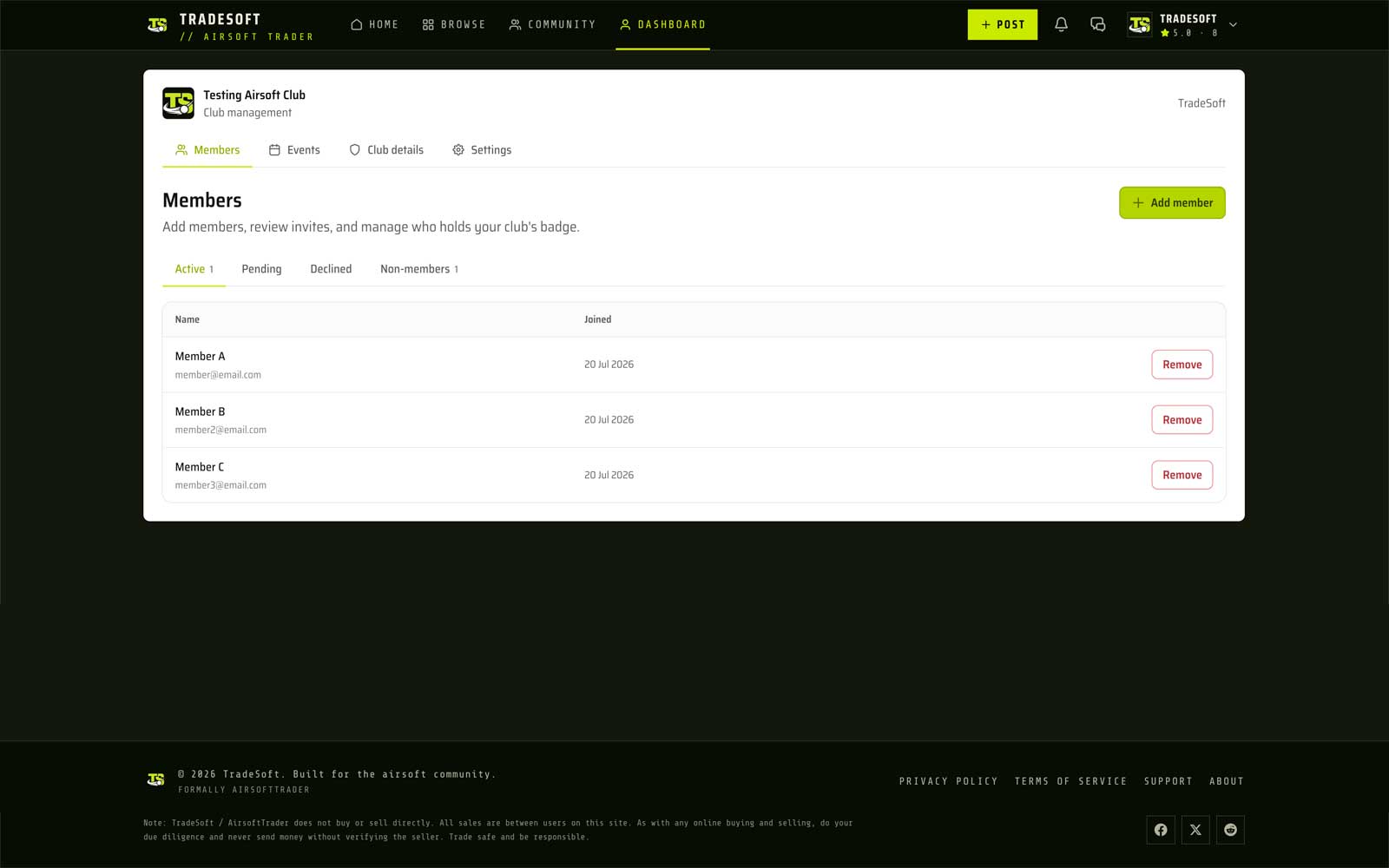Open the About footer link
The width and height of the screenshot is (1389, 868).
(x=1226, y=781)
